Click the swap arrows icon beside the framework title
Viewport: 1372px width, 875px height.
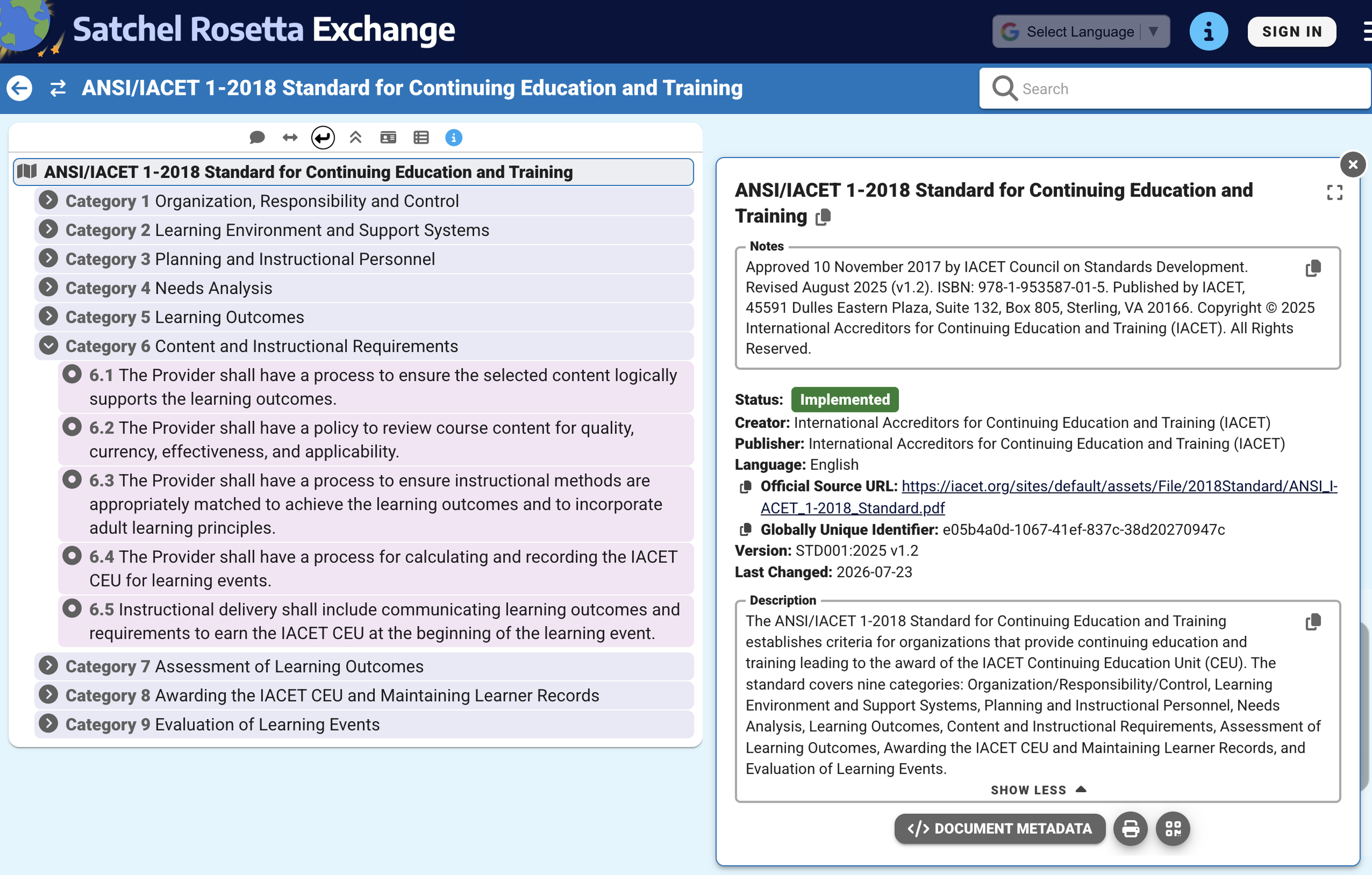point(58,88)
